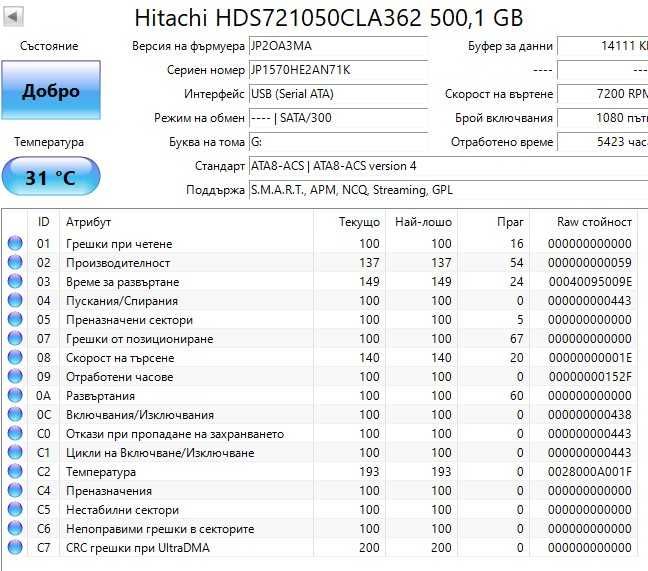Select row 'Температура' in attribute list
Image resolution: width=648 pixels, height=571 pixels.
pyautogui.click(x=321, y=471)
